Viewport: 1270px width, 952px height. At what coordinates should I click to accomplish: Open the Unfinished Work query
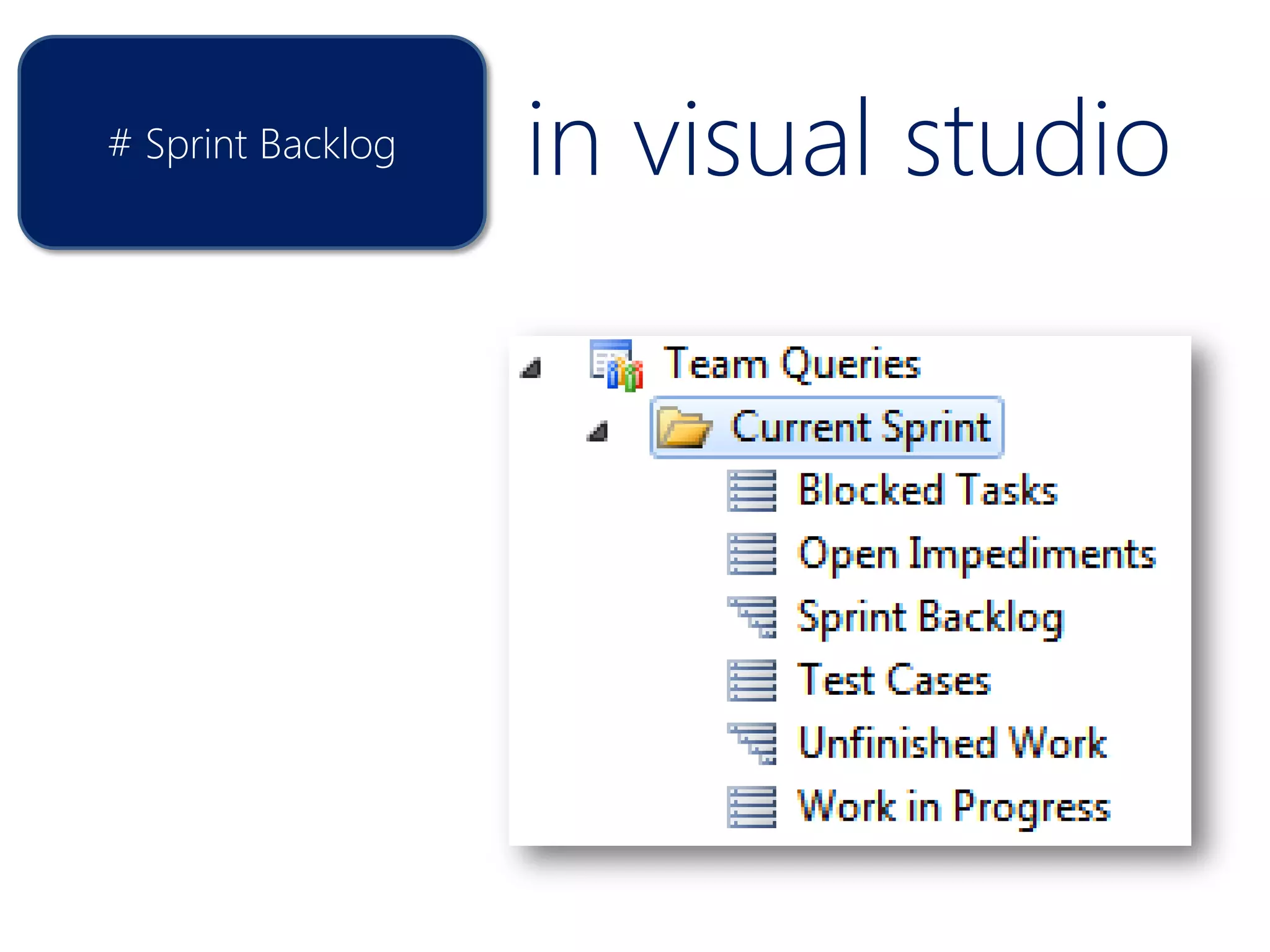953,743
